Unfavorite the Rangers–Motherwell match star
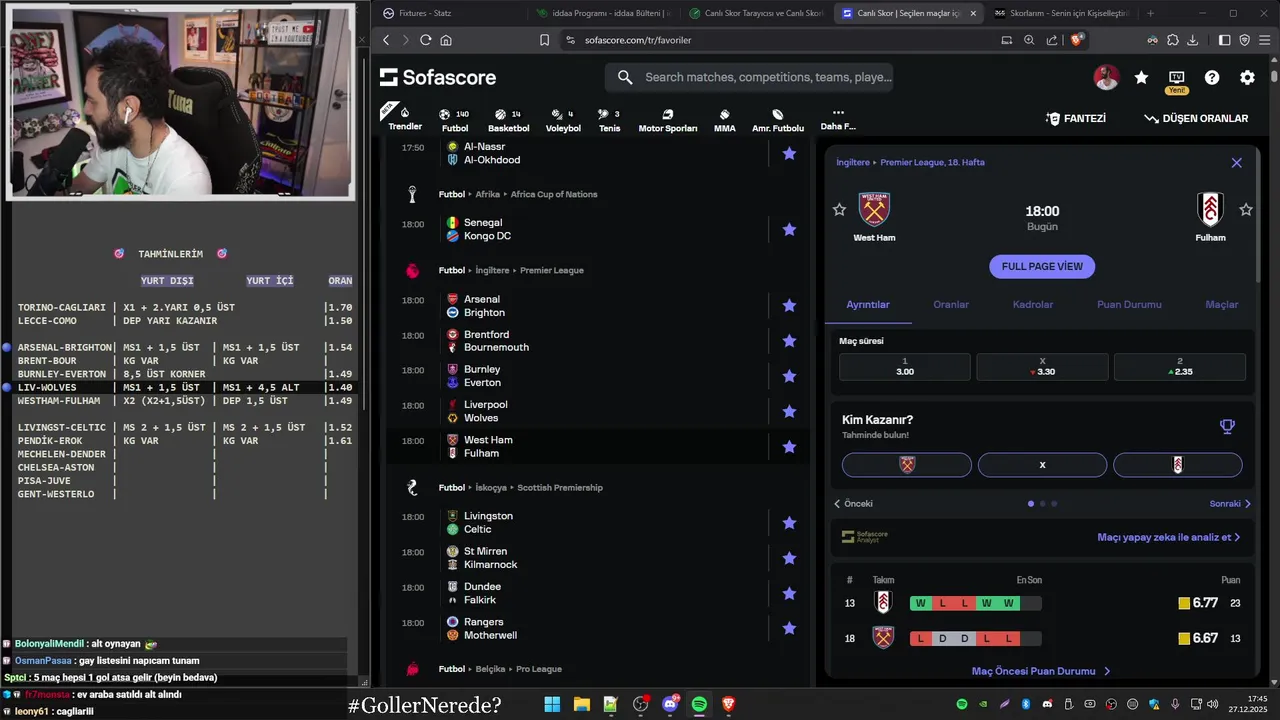 coord(789,628)
